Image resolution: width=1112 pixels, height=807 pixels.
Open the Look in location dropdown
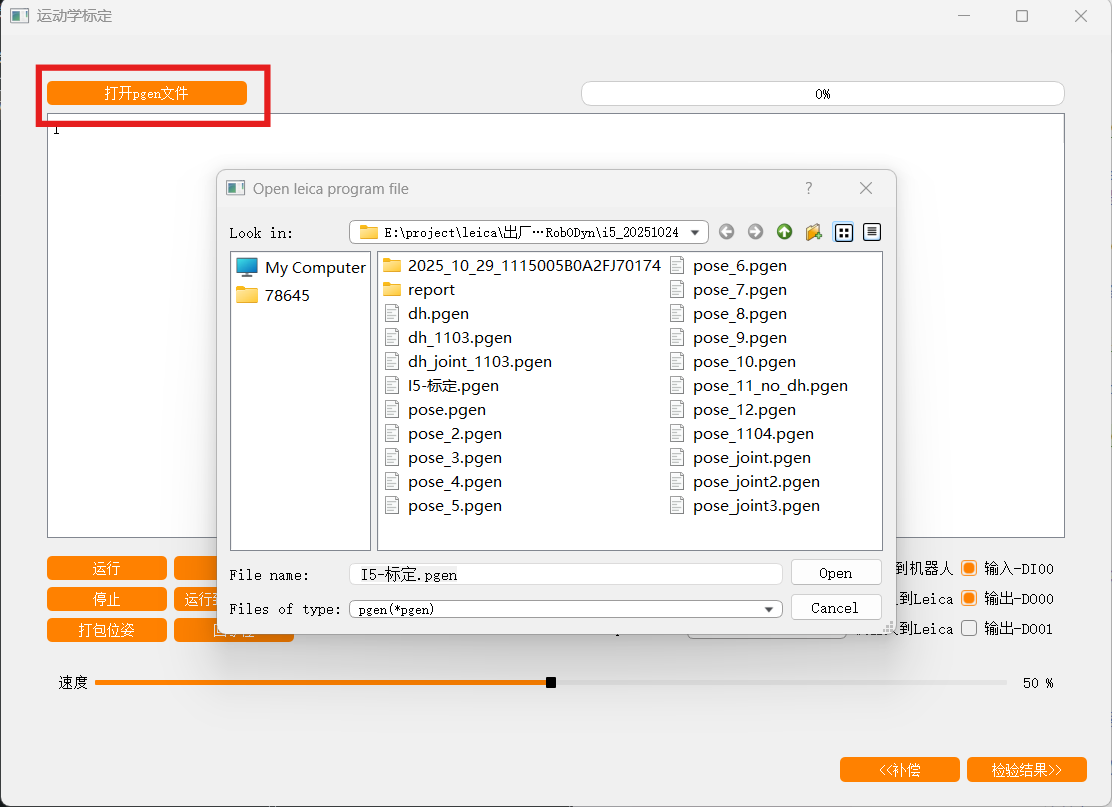coord(694,231)
